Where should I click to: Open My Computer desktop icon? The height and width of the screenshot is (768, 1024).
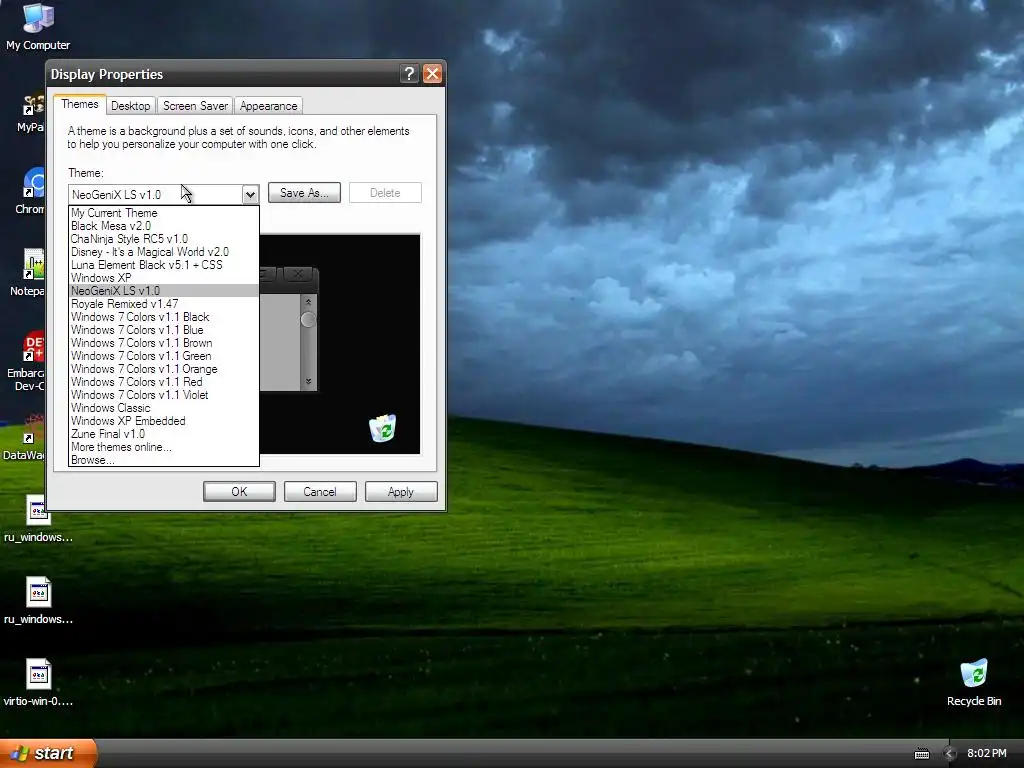[x=38, y=26]
